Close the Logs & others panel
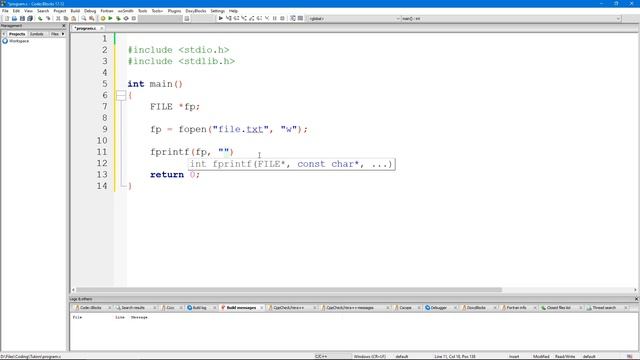This screenshot has height=360, width=640. click(636, 299)
